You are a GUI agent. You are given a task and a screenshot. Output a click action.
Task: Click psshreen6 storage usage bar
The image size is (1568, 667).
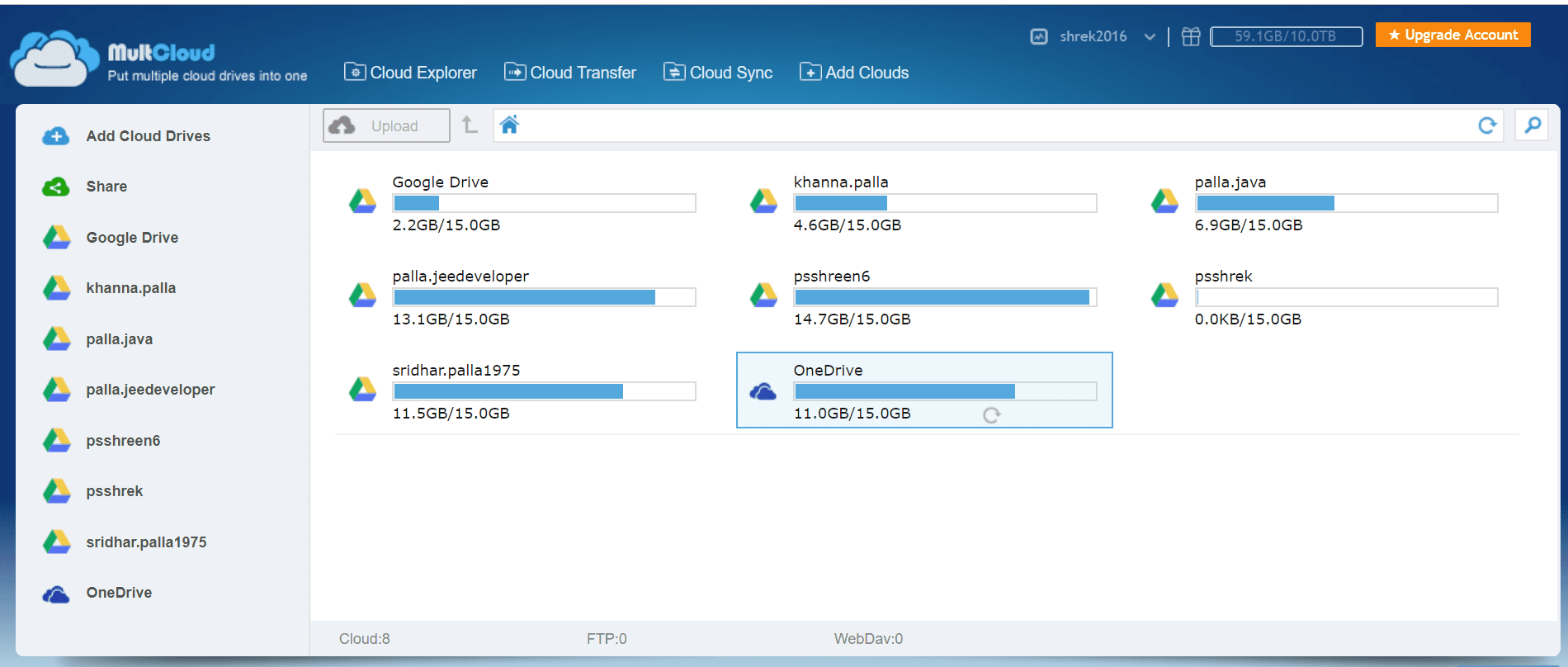pos(945,297)
